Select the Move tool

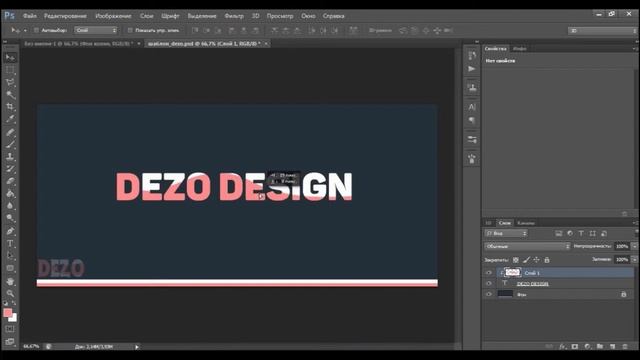[x=10, y=57]
